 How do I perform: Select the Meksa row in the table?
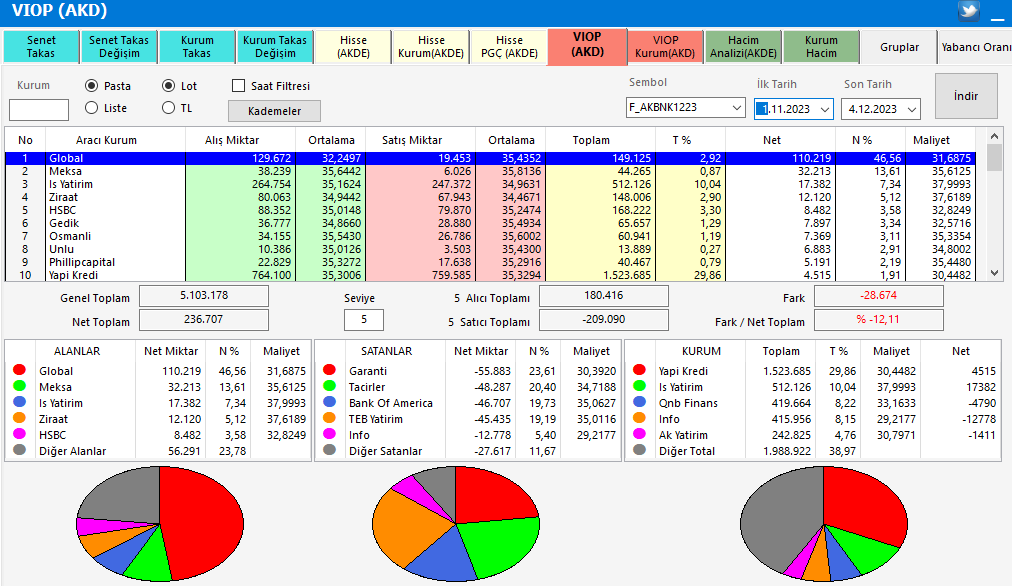tap(491, 171)
